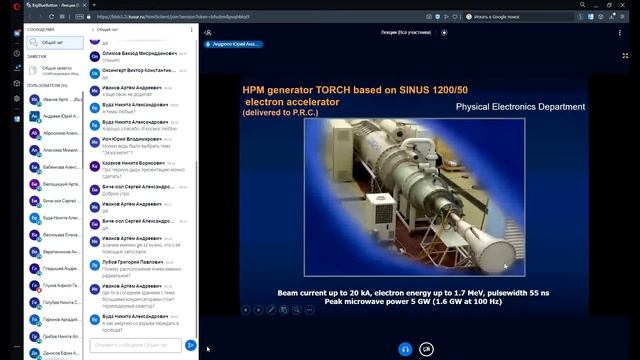Open the public chat in the messages list

click(55, 42)
